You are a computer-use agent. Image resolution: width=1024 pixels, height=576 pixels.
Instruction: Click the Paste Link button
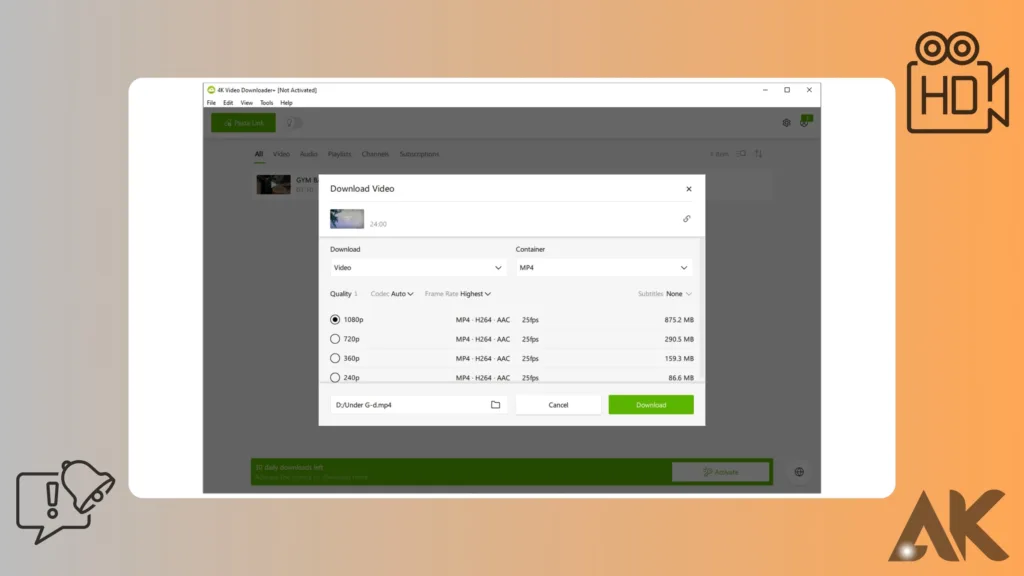(x=243, y=123)
